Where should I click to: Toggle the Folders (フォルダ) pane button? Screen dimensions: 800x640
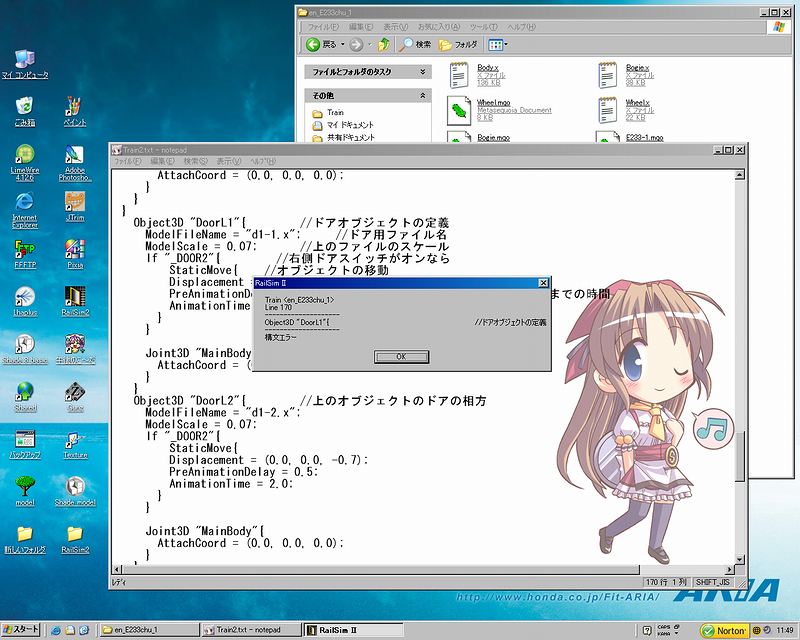tap(458, 45)
